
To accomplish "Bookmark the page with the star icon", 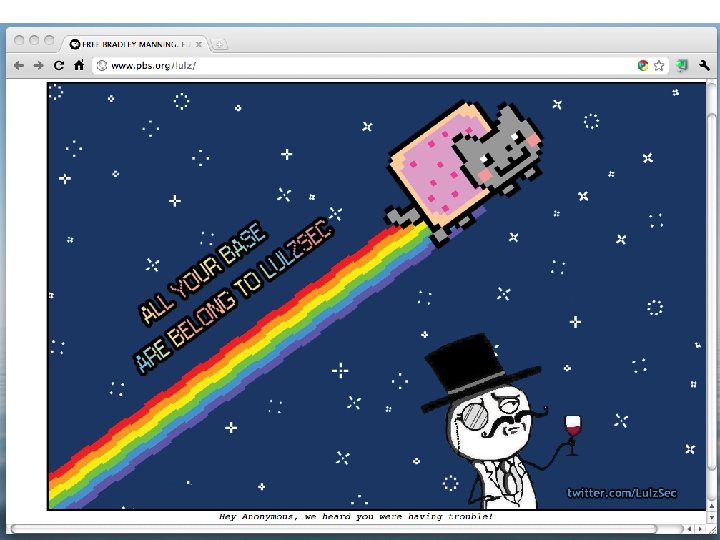I will [x=659, y=66].
